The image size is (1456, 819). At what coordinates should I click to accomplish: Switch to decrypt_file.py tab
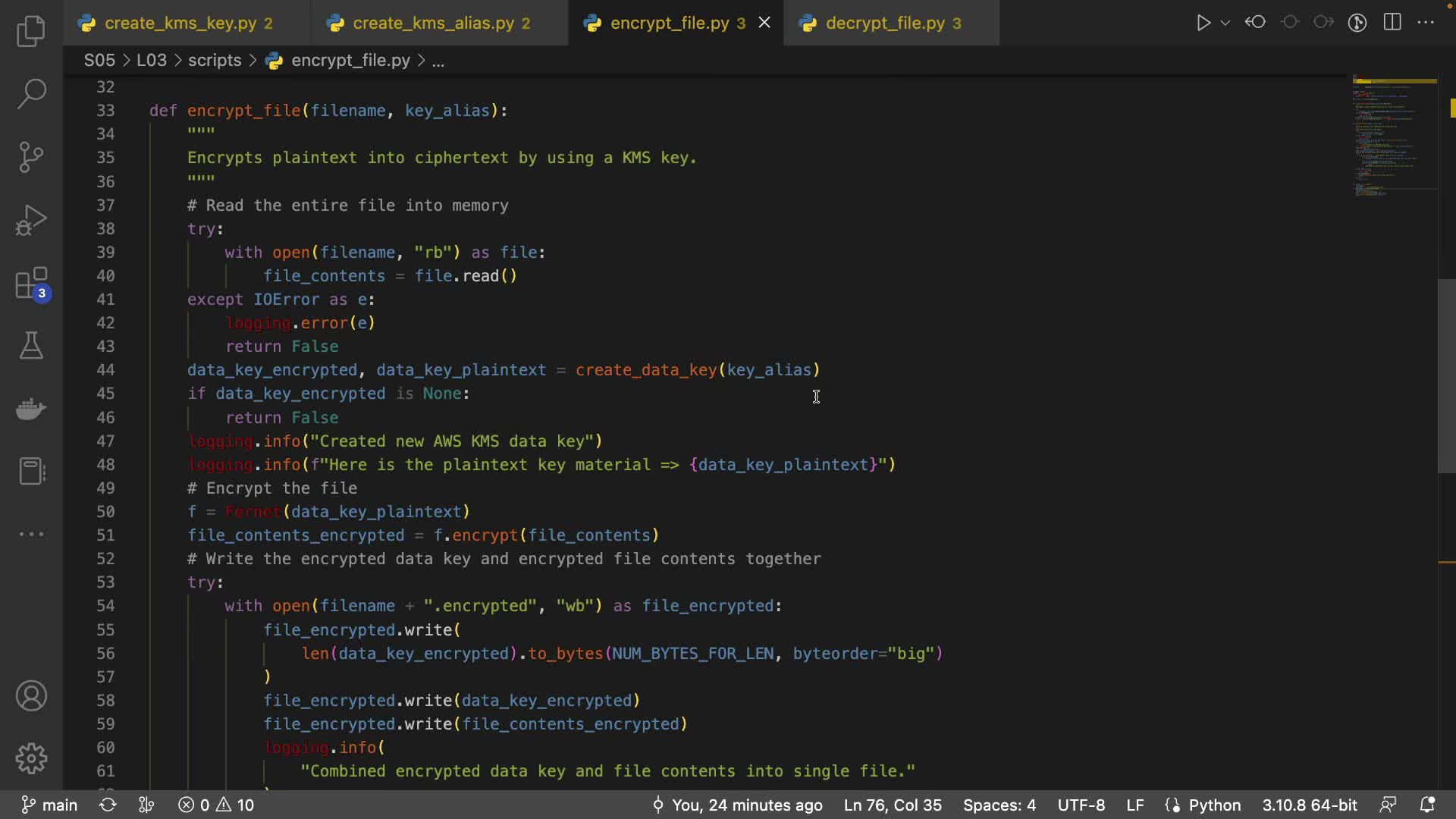pos(885,24)
